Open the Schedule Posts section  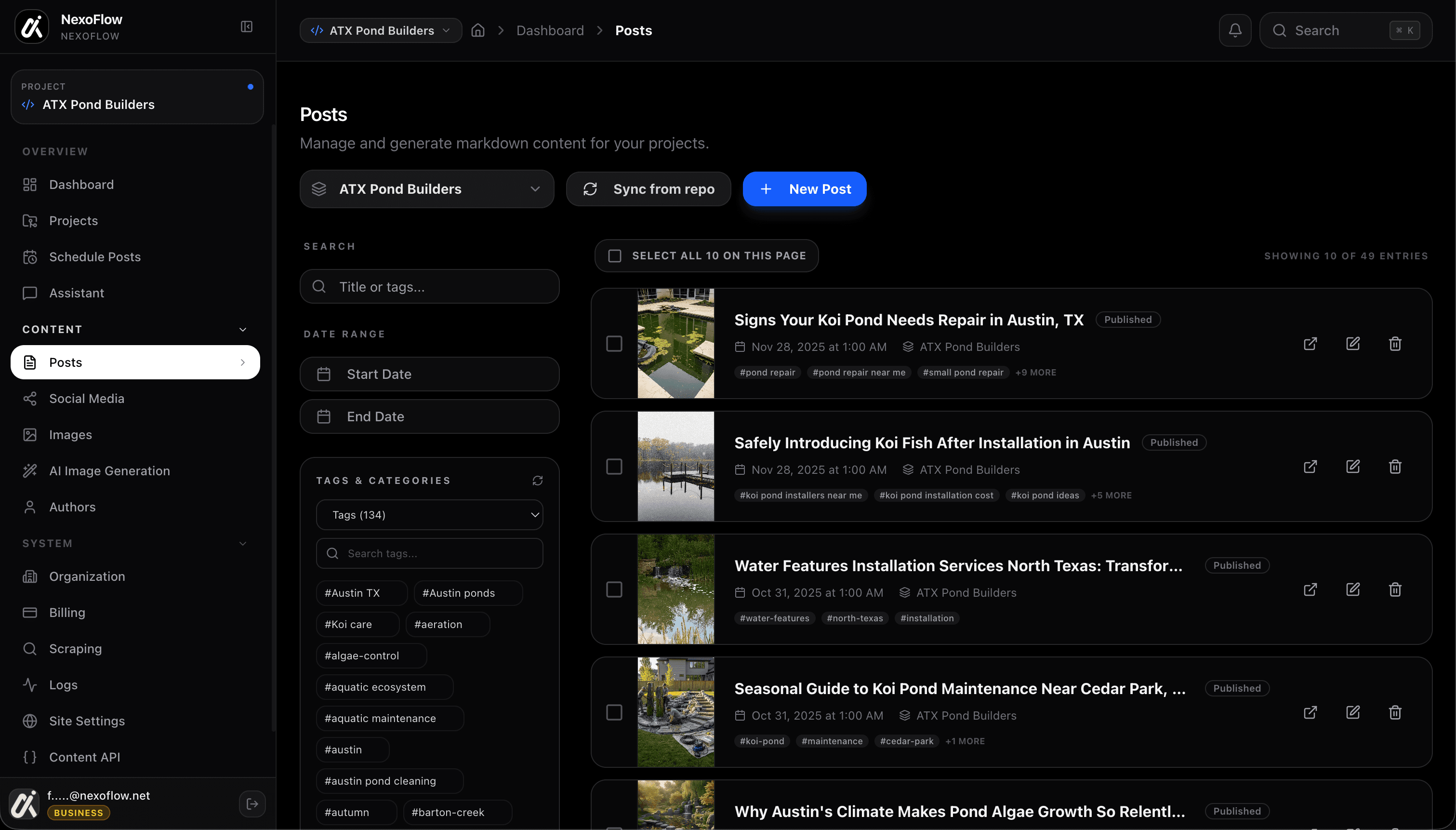94,256
